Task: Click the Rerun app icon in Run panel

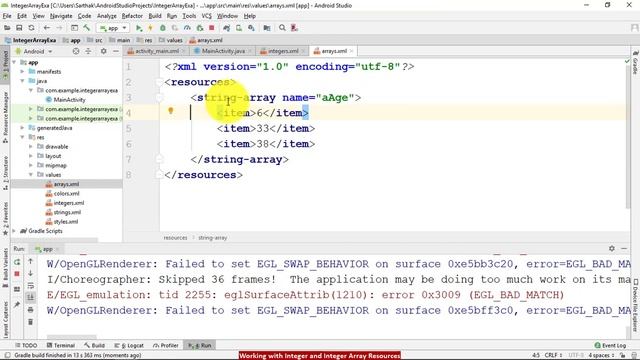Action: point(17,261)
